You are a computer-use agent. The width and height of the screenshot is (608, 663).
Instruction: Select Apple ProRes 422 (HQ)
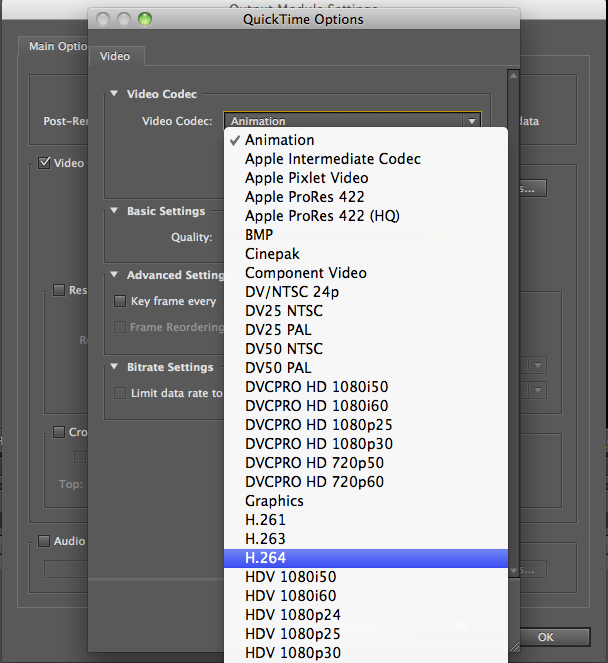point(366,216)
